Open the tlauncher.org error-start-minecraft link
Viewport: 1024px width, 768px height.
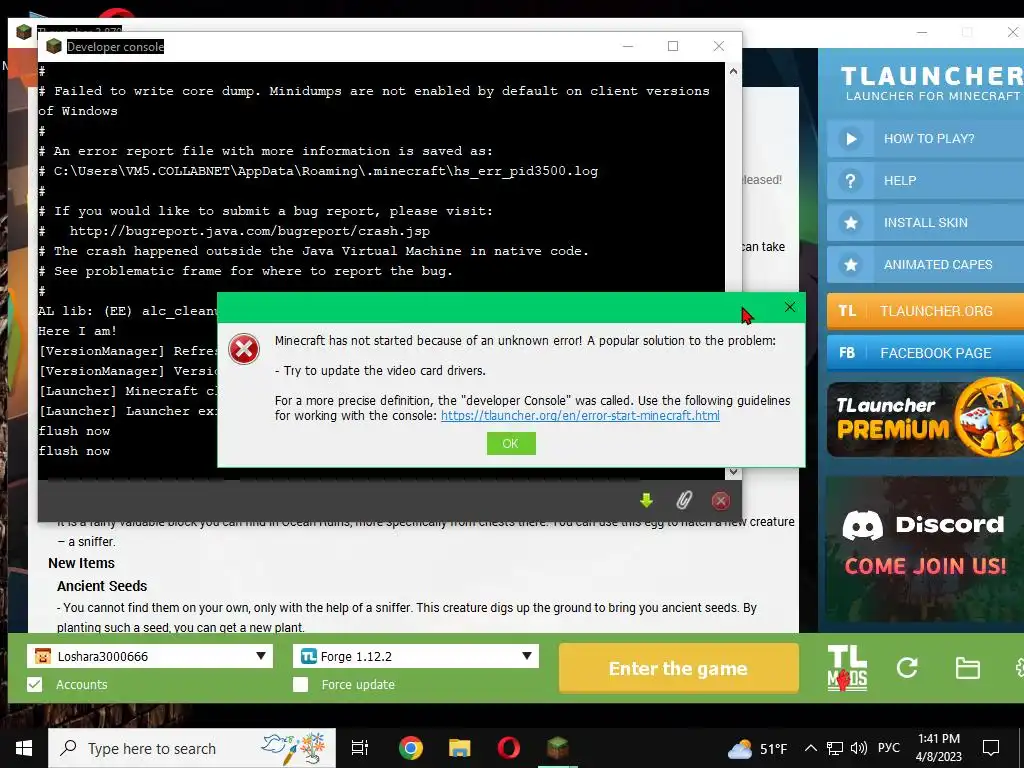pos(580,416)
